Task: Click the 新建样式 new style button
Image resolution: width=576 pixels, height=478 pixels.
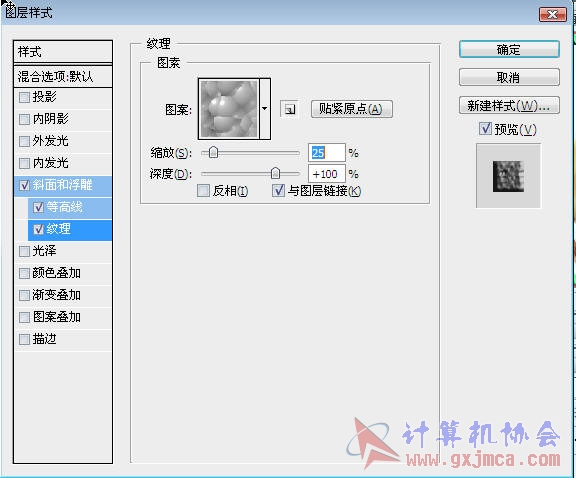Action: 509,106
